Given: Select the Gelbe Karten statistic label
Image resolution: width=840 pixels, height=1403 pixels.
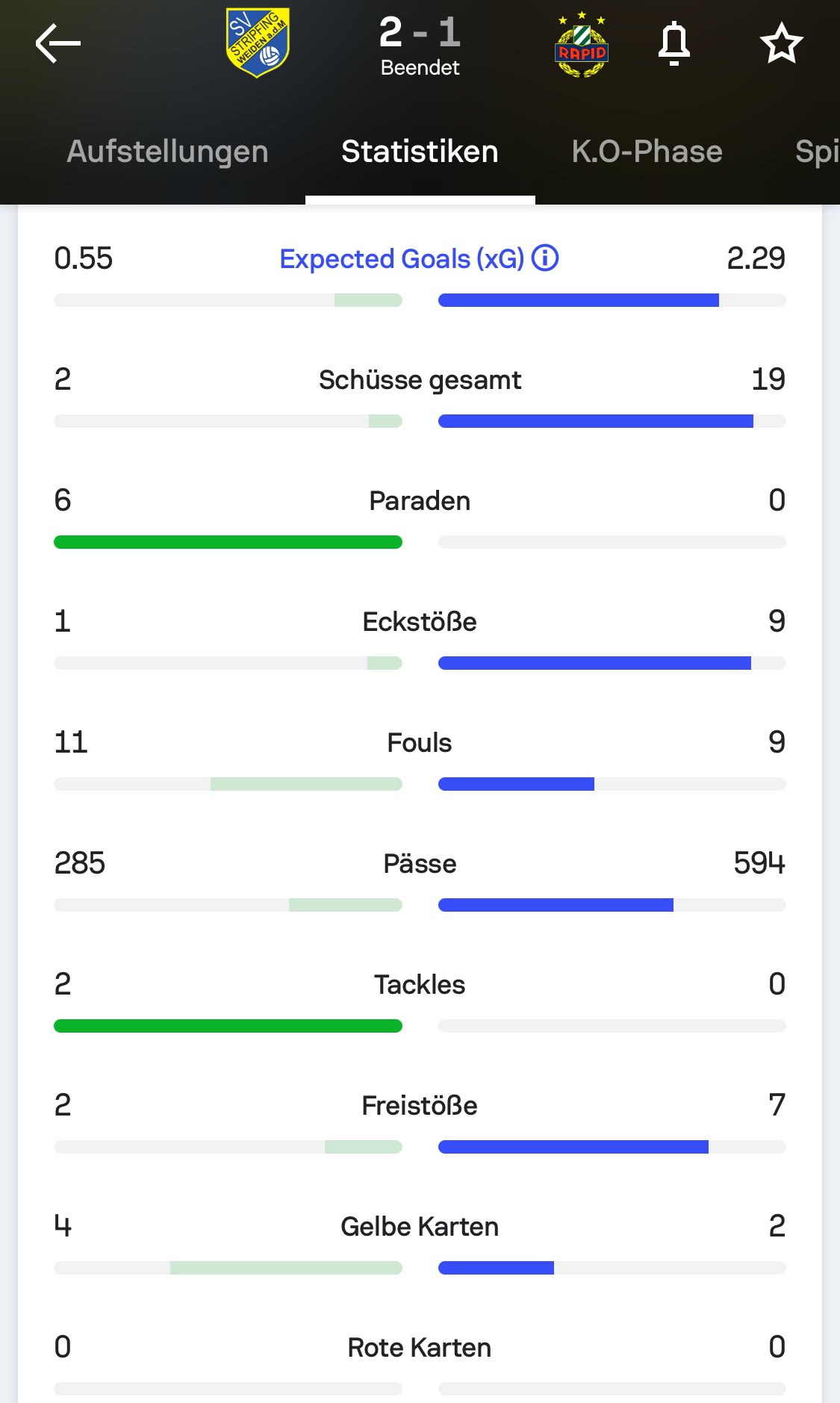Looking at the screenshot, I should point(420,1227).
